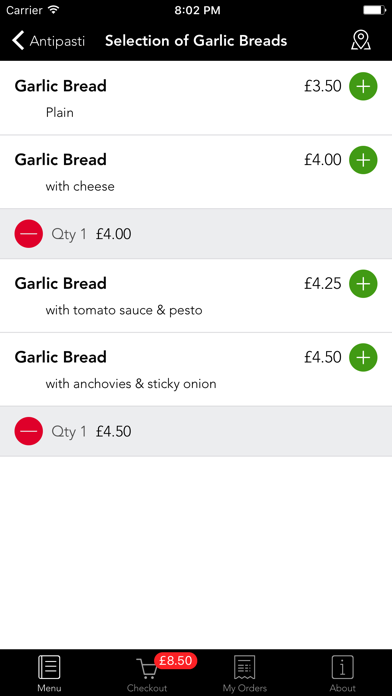Go back to Antipasti
Viewport: 392px width, 696px height.
[x=48, y=41]
